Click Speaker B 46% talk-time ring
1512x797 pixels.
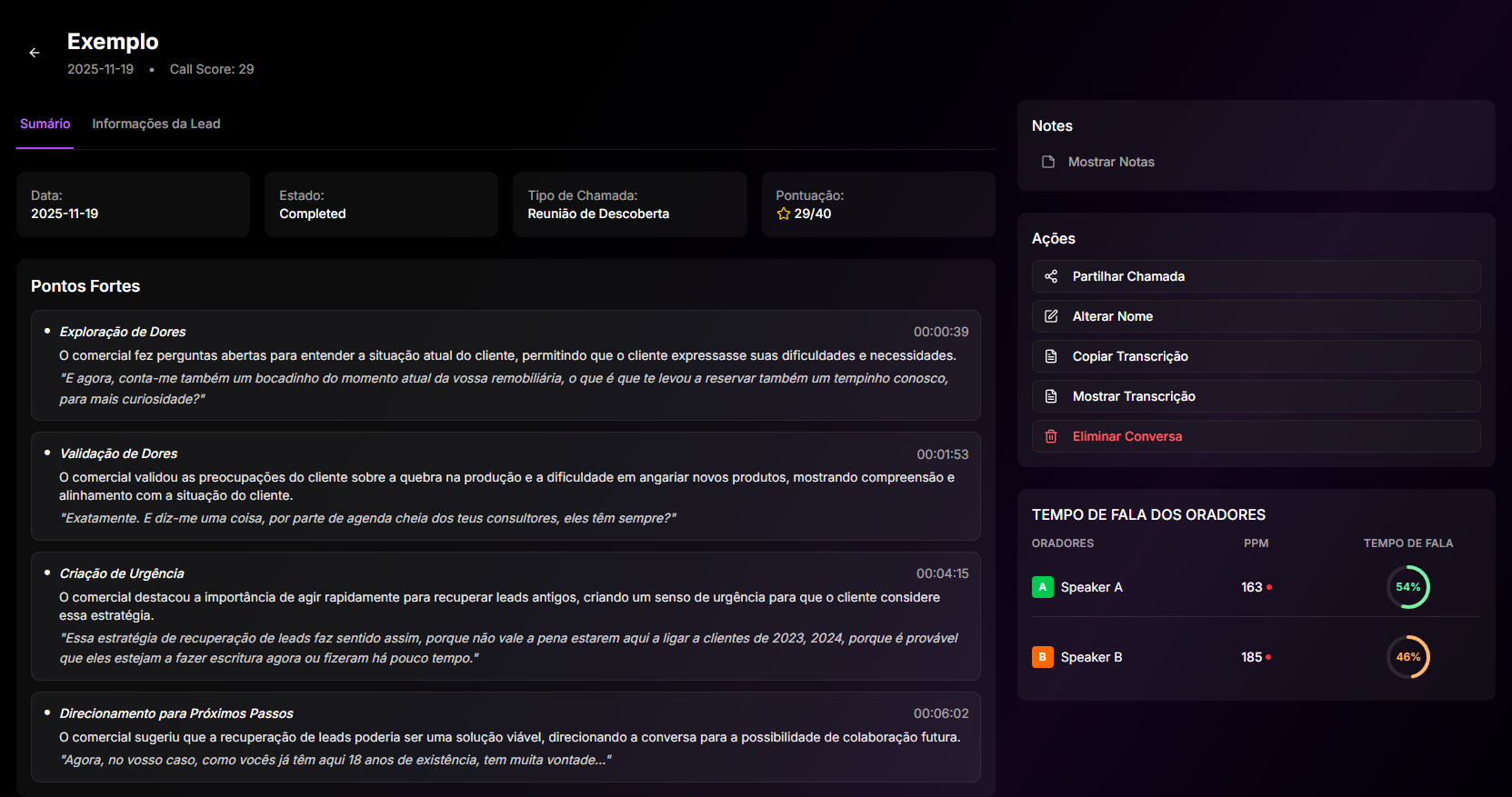coord(1407,657)
